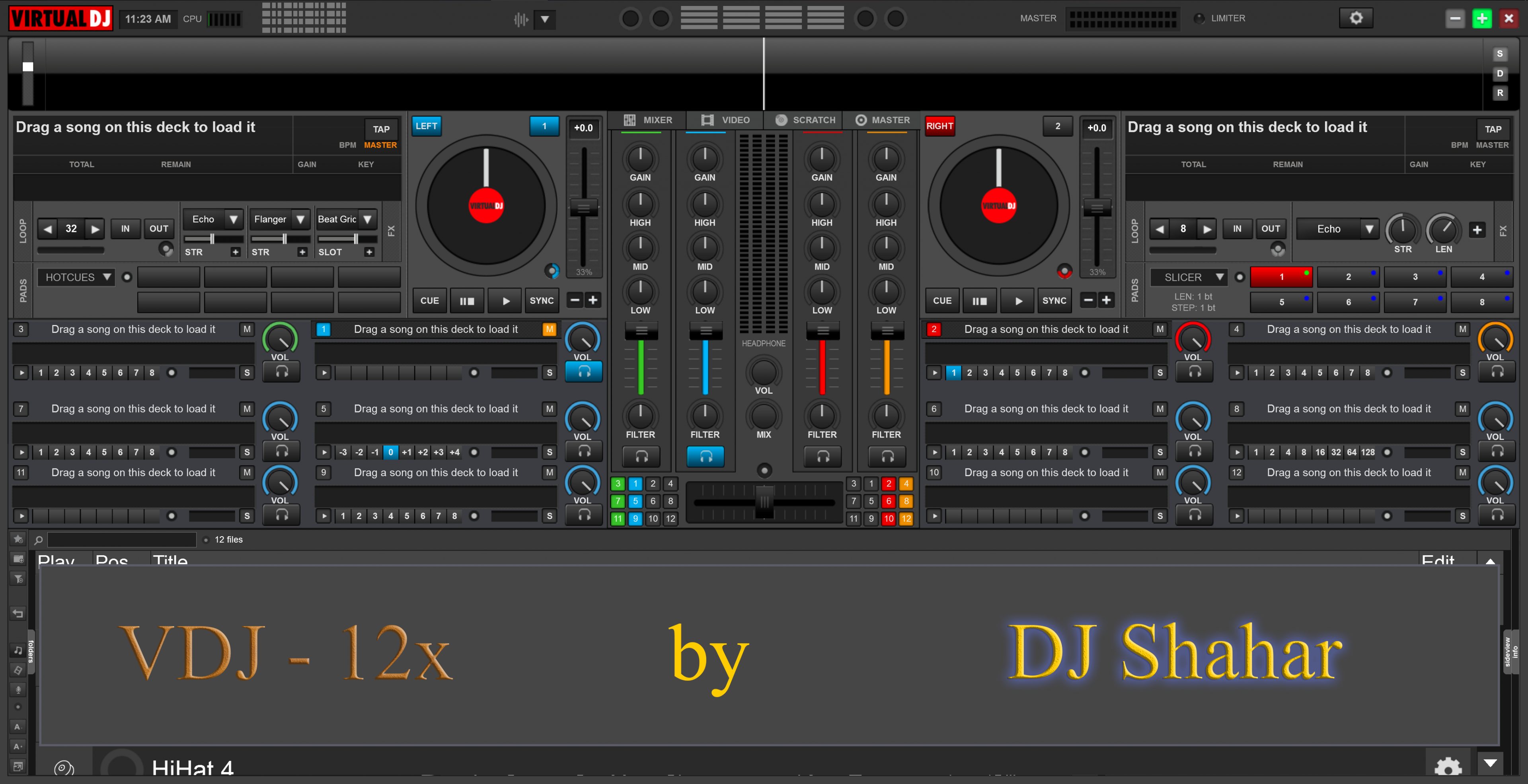Screen dimensions: 1528x784
Task: Click slicer pad 1 on right deck
Action: point(1281,277)
